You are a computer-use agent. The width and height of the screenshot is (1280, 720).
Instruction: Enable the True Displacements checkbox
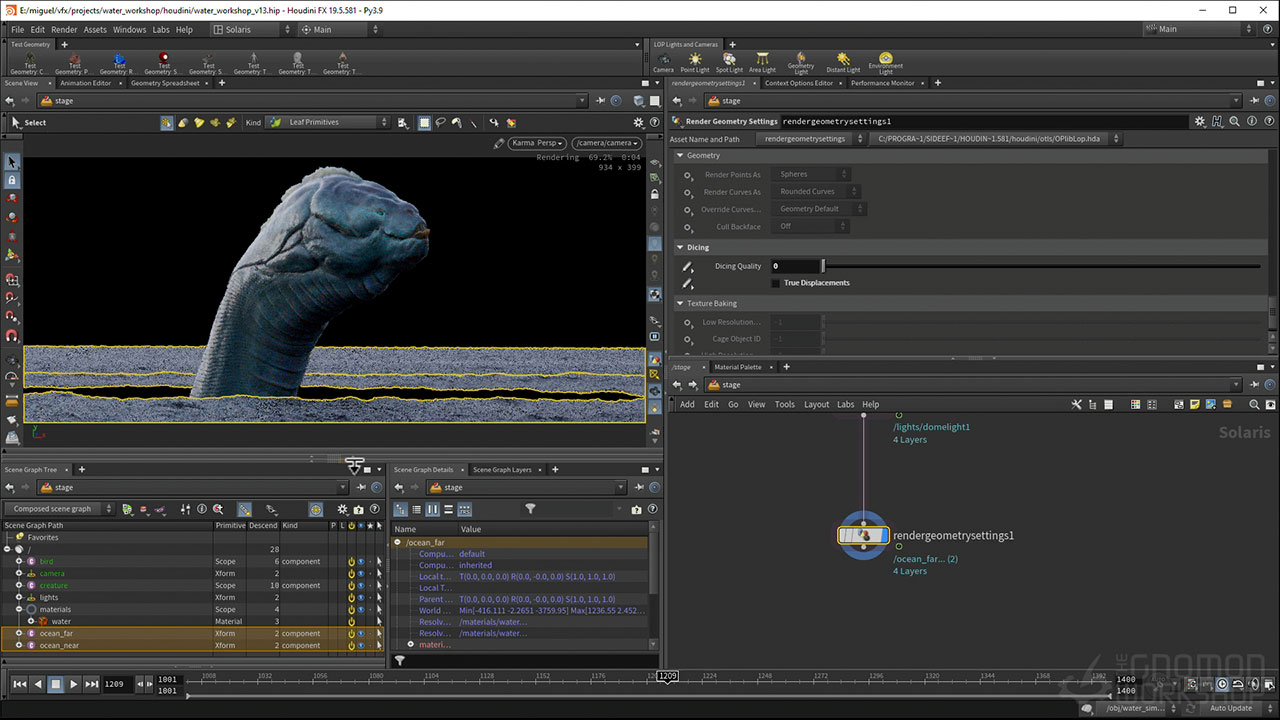pos(776,283)
